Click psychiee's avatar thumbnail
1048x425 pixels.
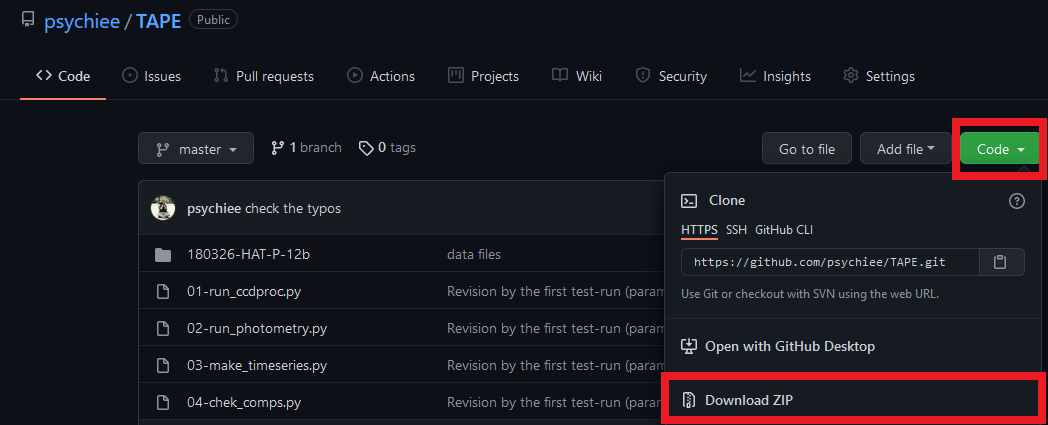click(163, 208)
